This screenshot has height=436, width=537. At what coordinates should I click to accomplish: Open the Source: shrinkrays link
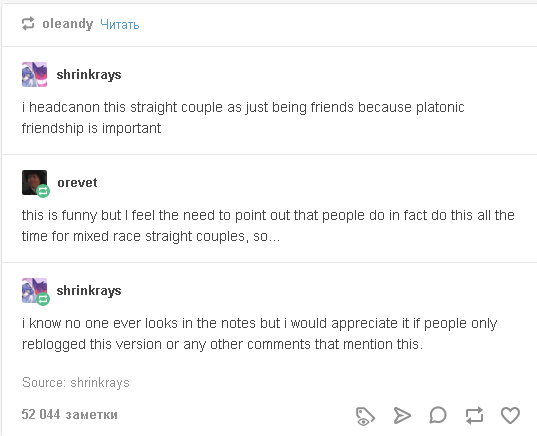coord(76,382)
